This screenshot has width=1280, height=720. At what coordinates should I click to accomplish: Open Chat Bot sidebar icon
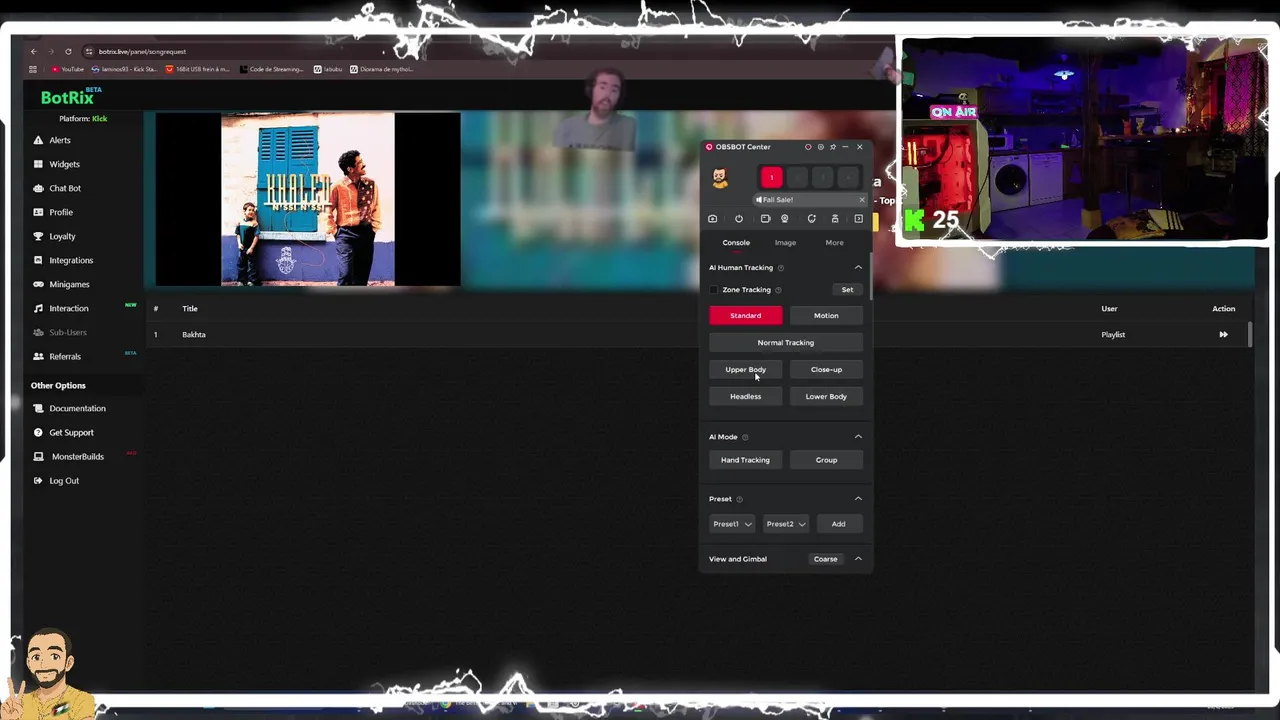point(38,188)
